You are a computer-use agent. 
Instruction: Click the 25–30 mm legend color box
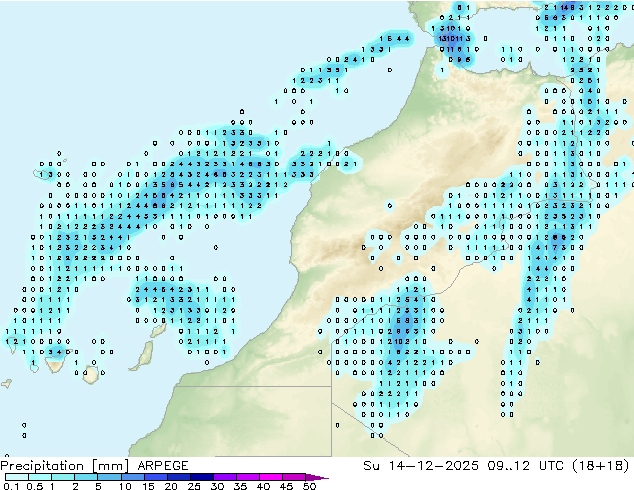pos(201,477)
